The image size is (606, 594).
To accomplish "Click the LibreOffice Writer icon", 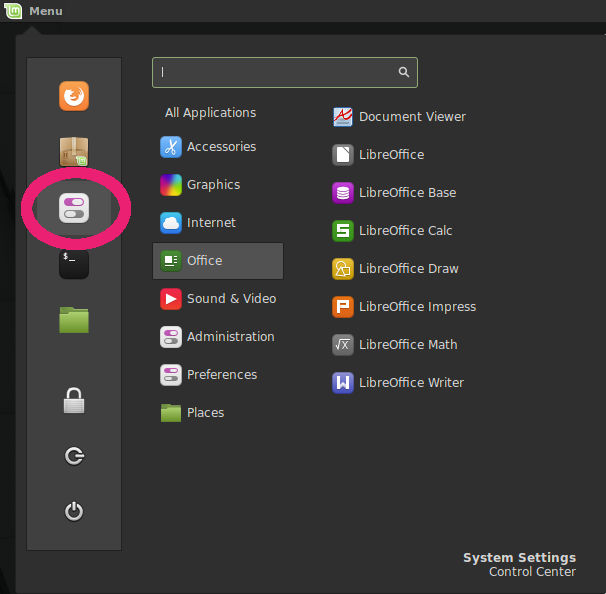I will 343,383.
